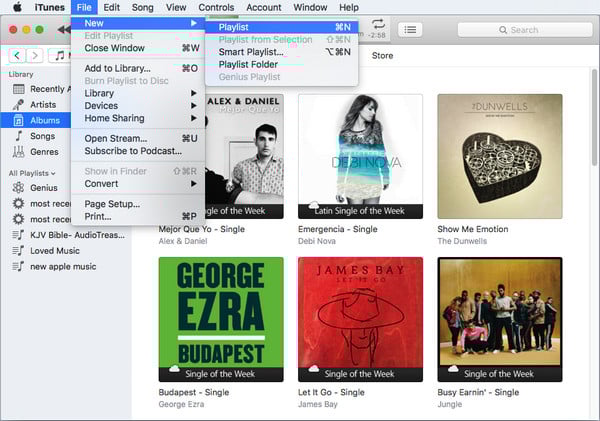Open the music media picker icon
This screenshot has width=600, height=421.
[60, 55]
